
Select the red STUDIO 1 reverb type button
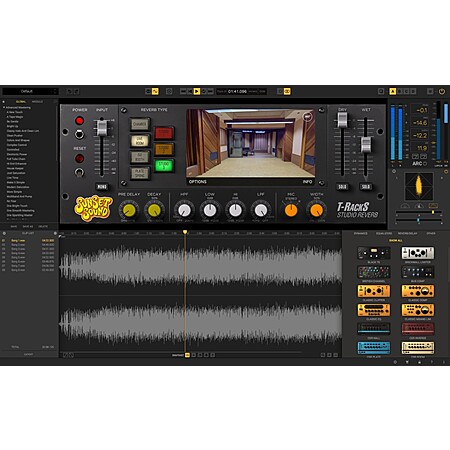click(x=164, y=133)
